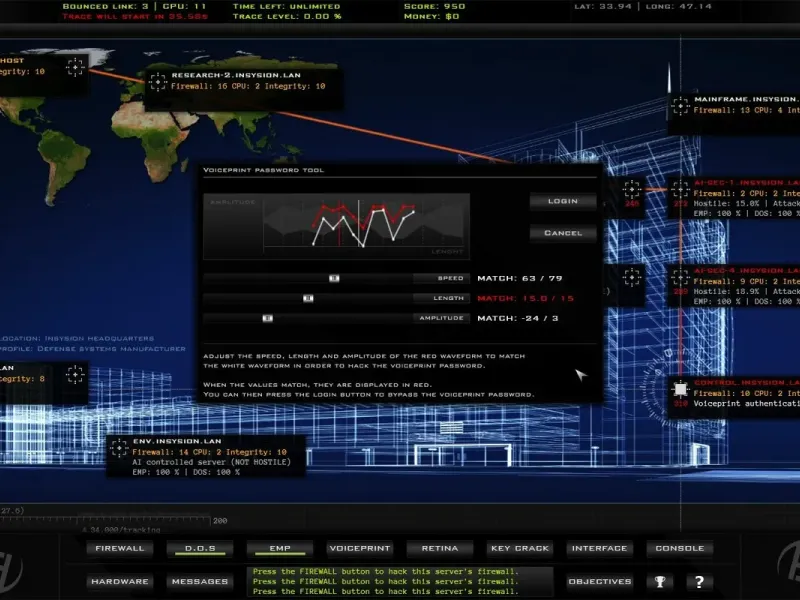800x600 pixels.
Task: Launch the Firewall hack tool
Action: coord(120,548)
